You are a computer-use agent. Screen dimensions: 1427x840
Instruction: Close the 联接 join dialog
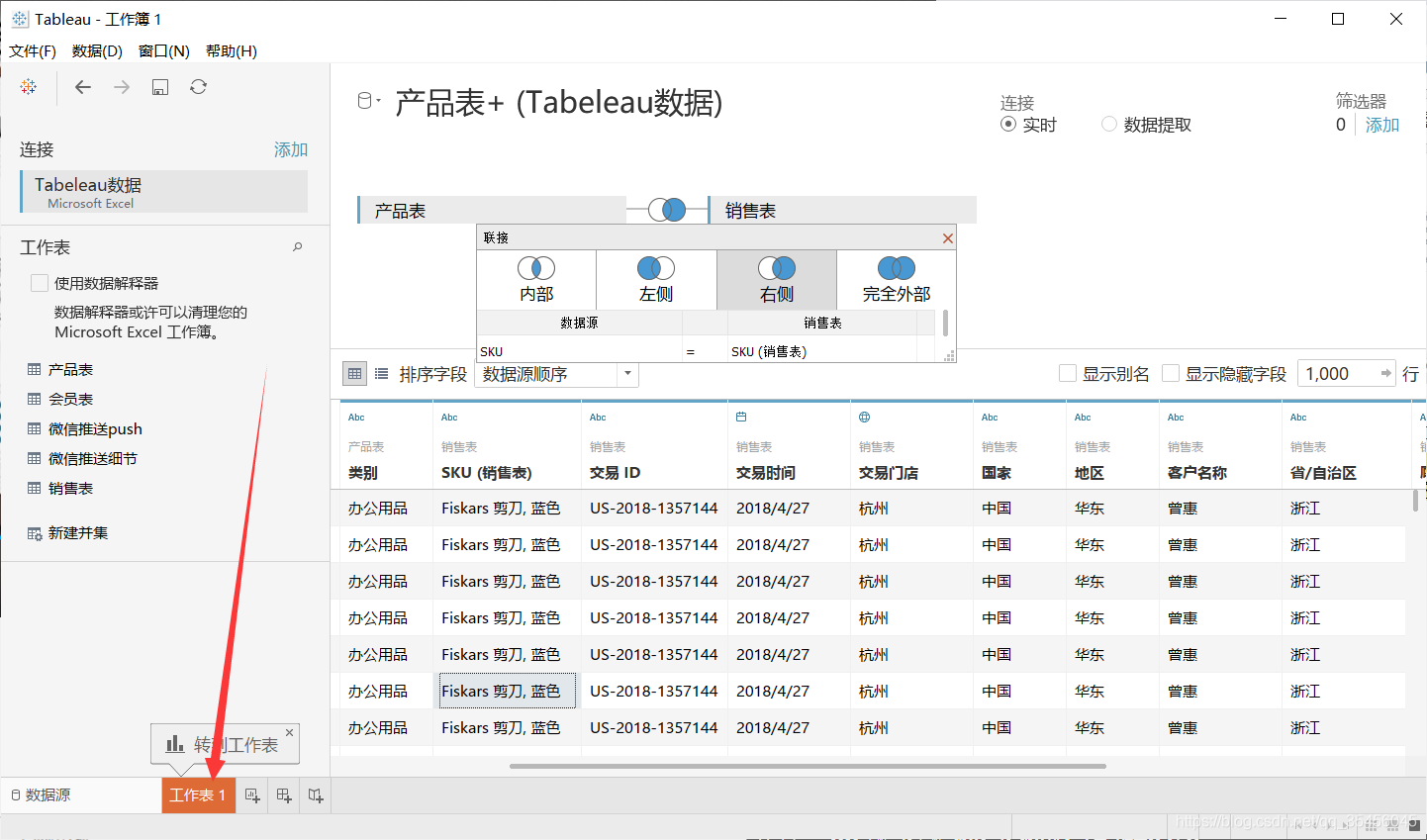948,238
